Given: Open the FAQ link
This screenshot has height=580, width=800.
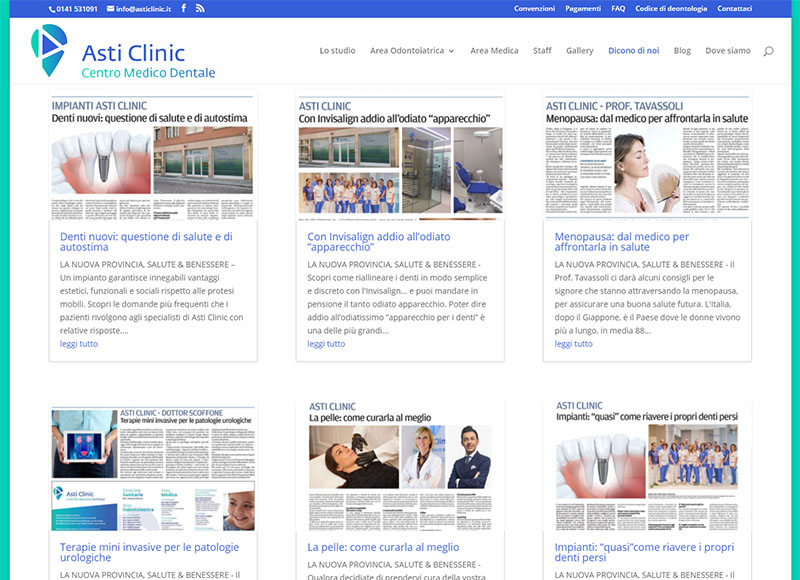Looking at the screenshot, I should (x=618, y=9).
